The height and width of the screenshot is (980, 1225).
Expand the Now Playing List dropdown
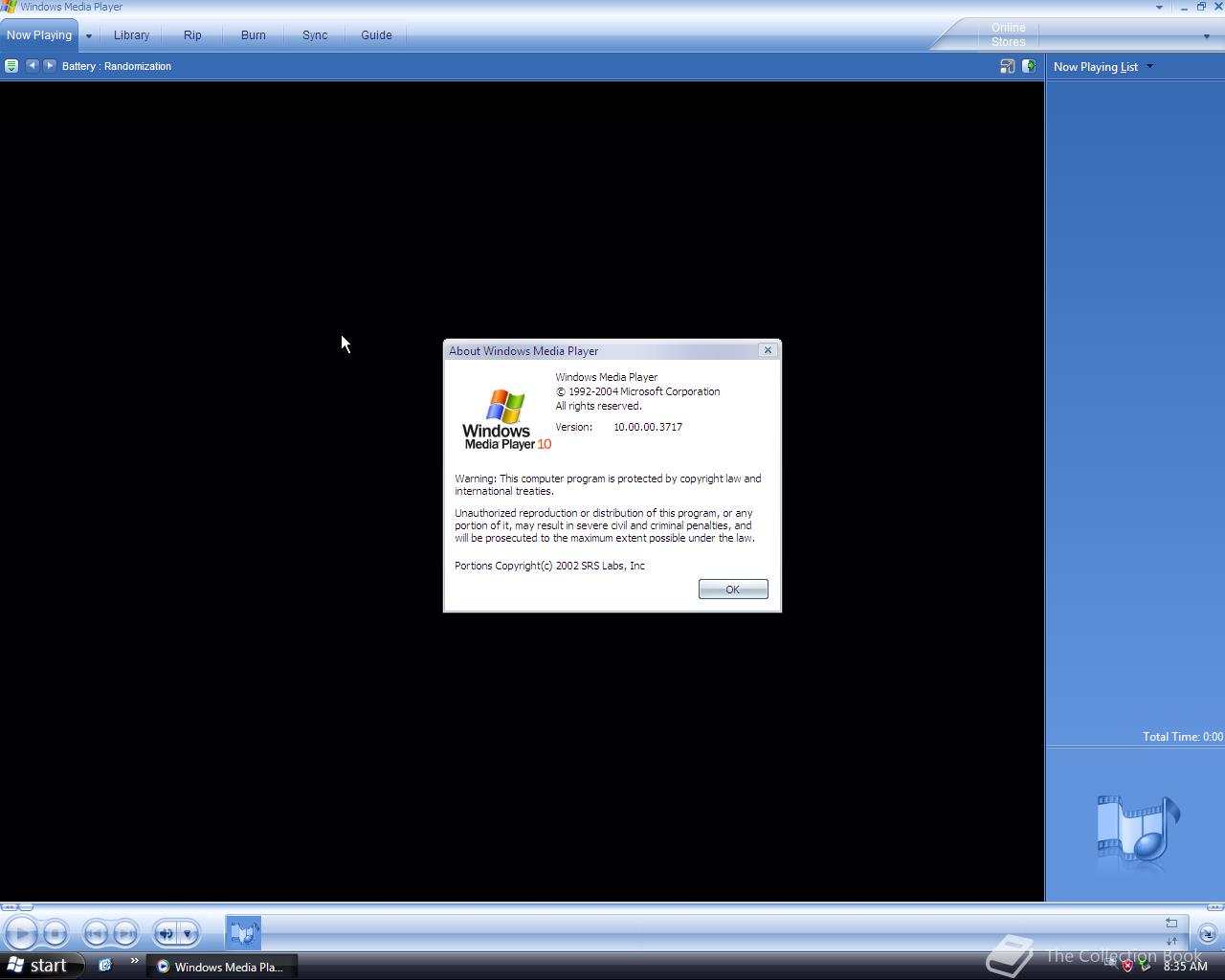pos(1149,66)
